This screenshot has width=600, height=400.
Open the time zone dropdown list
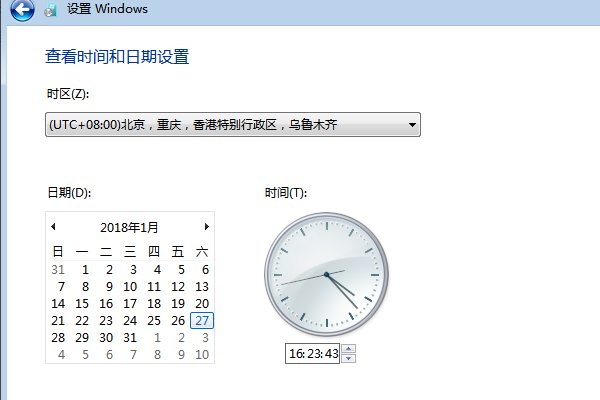point(233,124)
